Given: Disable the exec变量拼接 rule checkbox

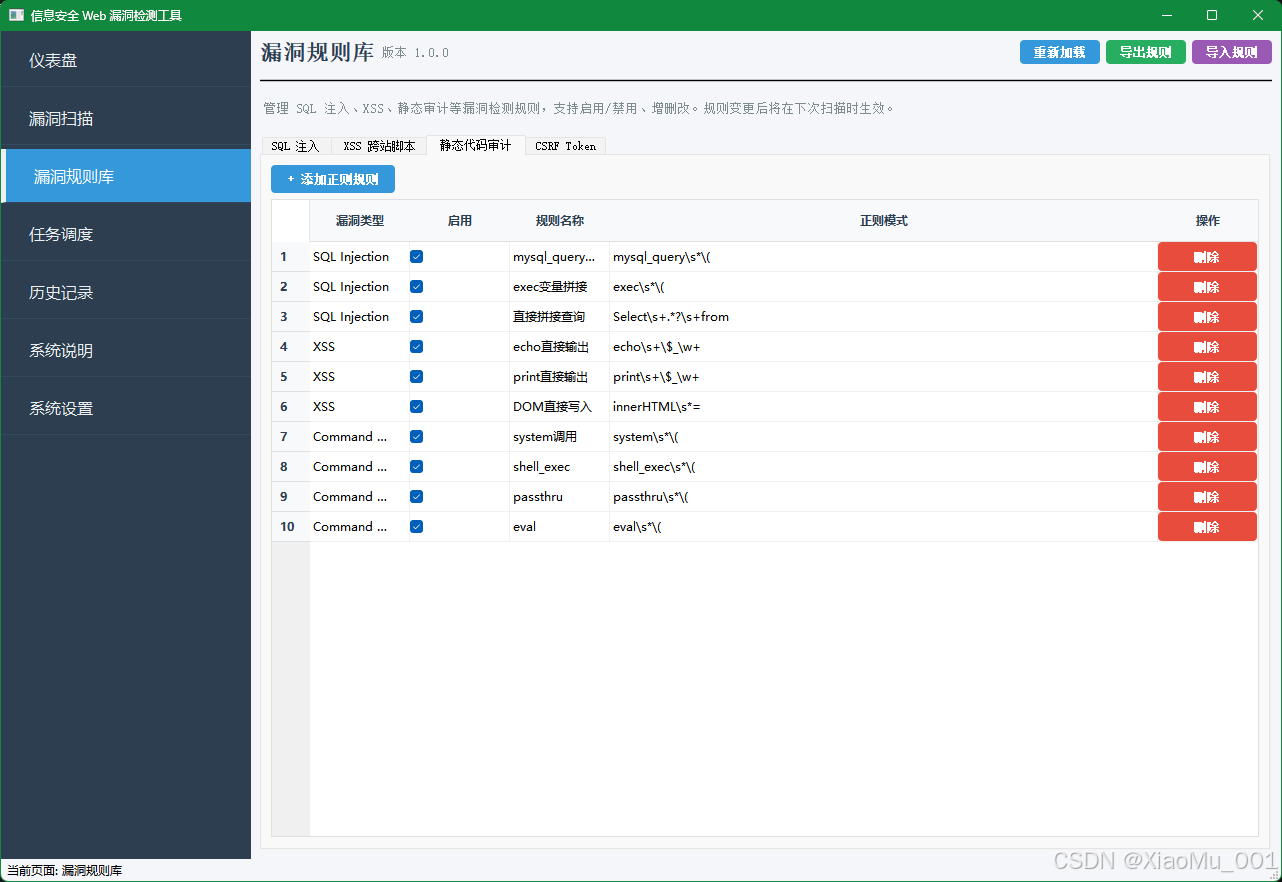Looking at the screenshot, I should pos(417,287).
